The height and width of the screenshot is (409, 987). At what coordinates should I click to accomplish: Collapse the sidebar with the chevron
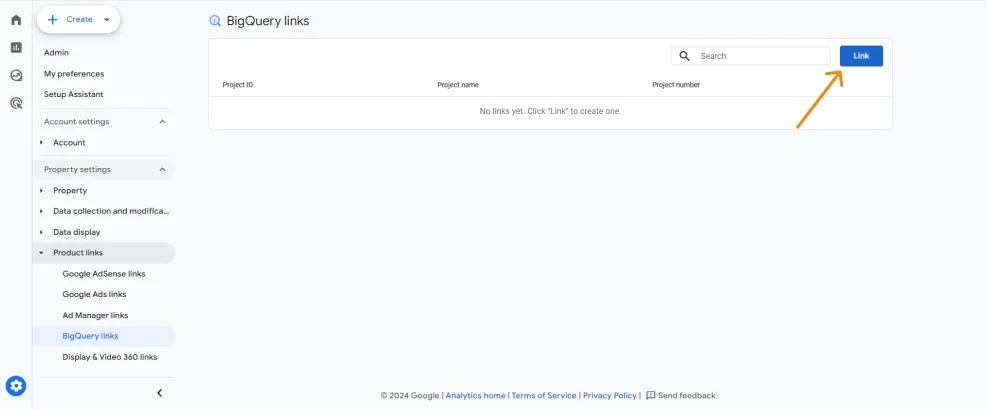159,393
